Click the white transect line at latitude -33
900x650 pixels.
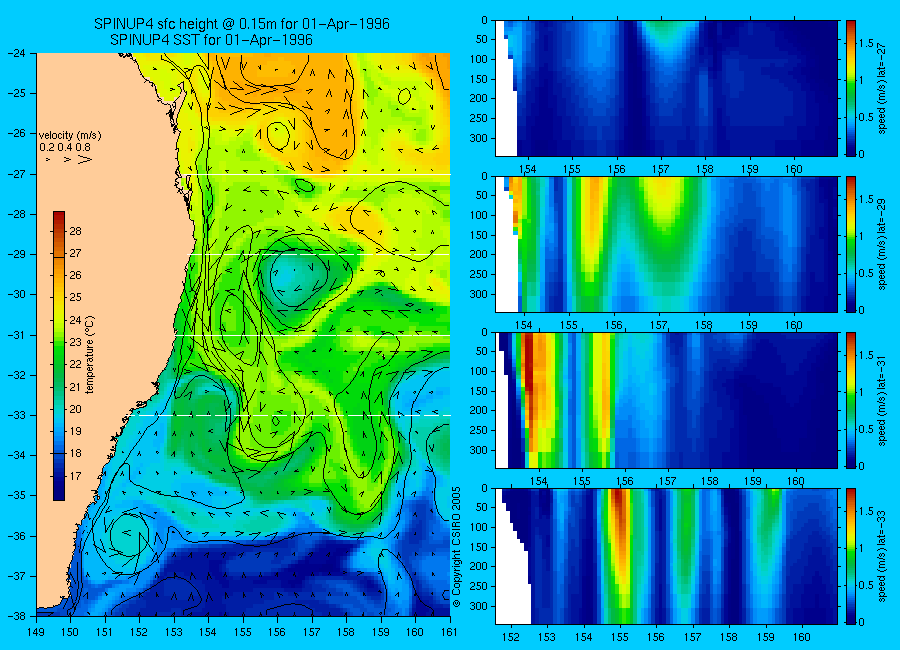tap(294, 415)
